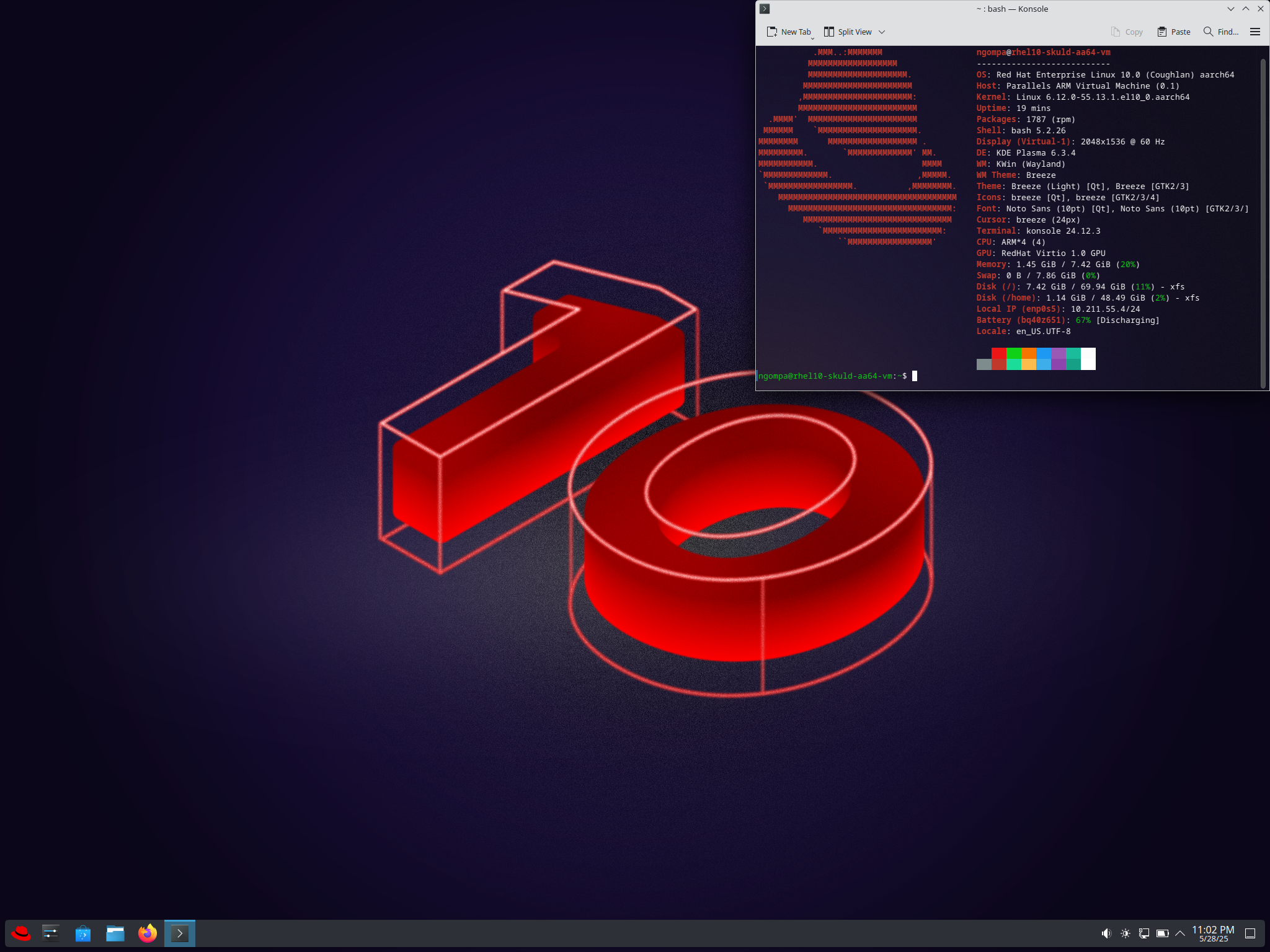
Task: Click the 'WM: KWin (Wayland)' line
Action: [1021, 164]
